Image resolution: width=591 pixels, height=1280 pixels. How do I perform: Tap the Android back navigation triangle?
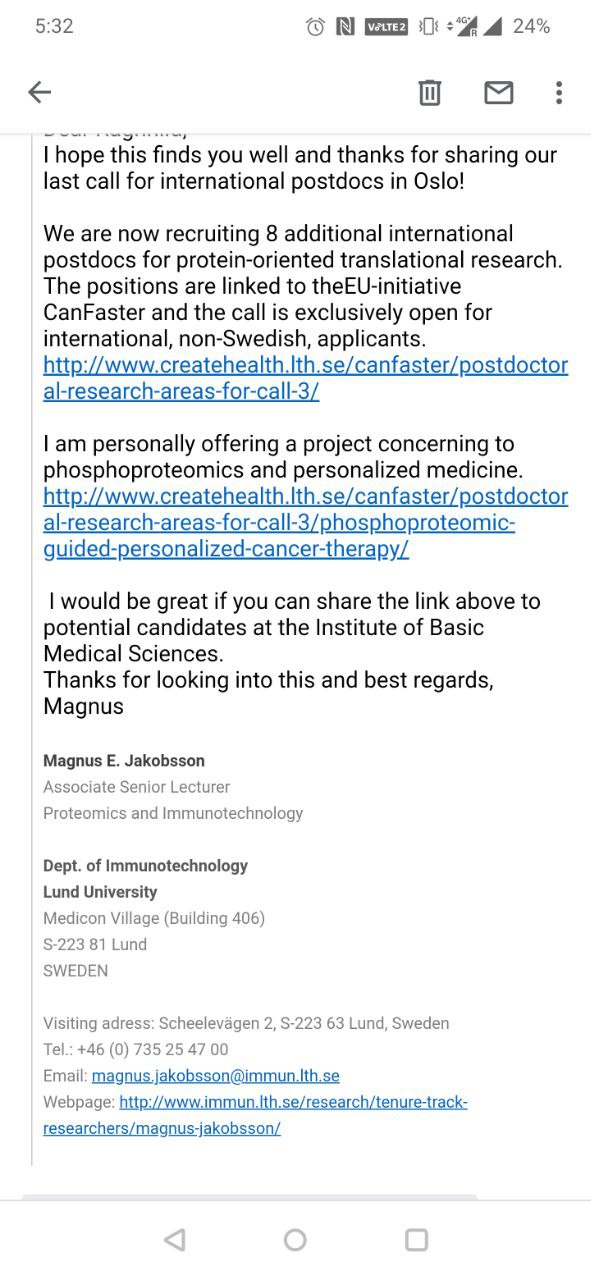click(x=174, y=1240)
